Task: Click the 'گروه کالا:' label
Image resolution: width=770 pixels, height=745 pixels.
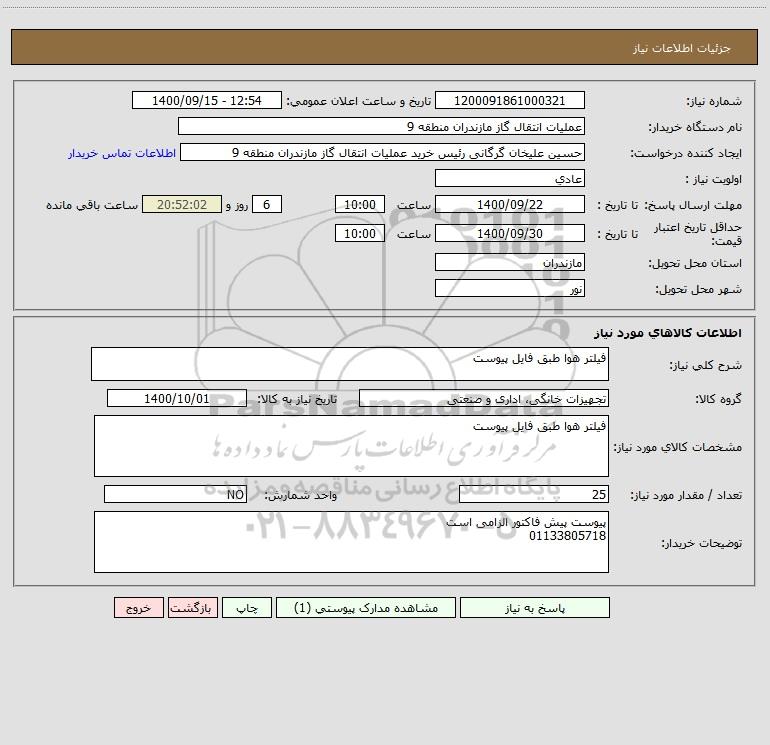Action: tap(718, 399)
